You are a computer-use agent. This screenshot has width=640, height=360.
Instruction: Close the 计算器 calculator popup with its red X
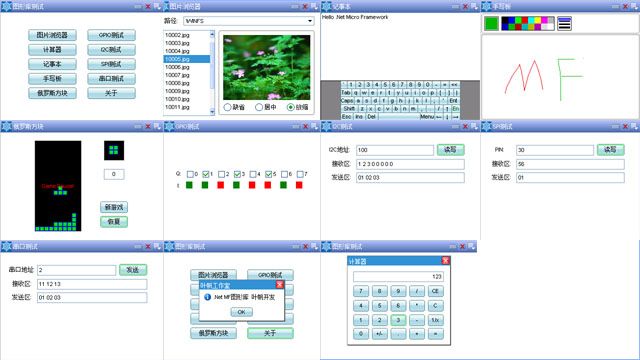(445, 260)
